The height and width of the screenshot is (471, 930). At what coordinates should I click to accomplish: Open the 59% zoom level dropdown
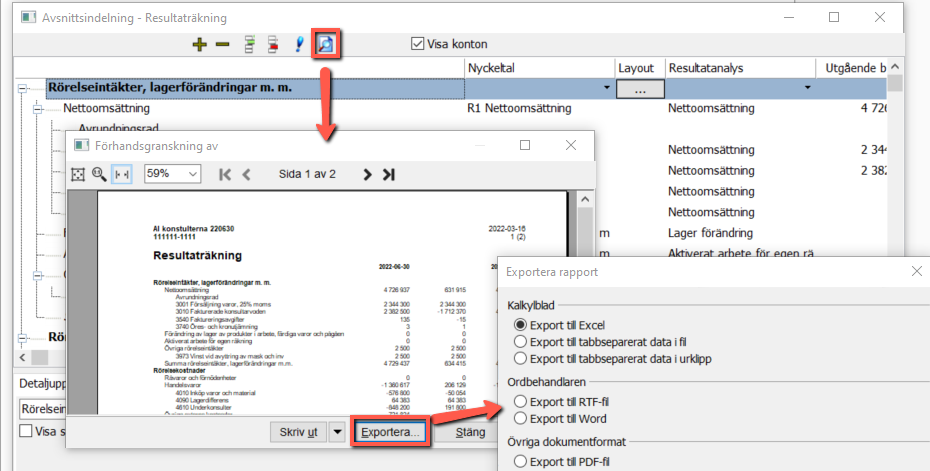[192, 174]
